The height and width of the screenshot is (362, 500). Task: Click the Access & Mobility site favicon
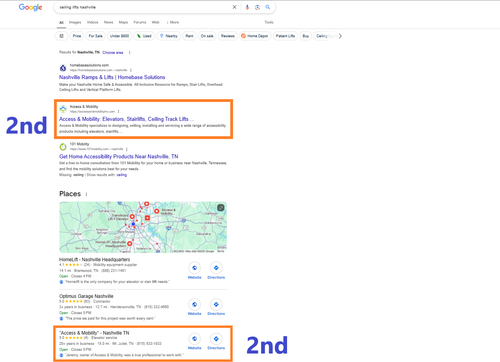pos(63,109)
